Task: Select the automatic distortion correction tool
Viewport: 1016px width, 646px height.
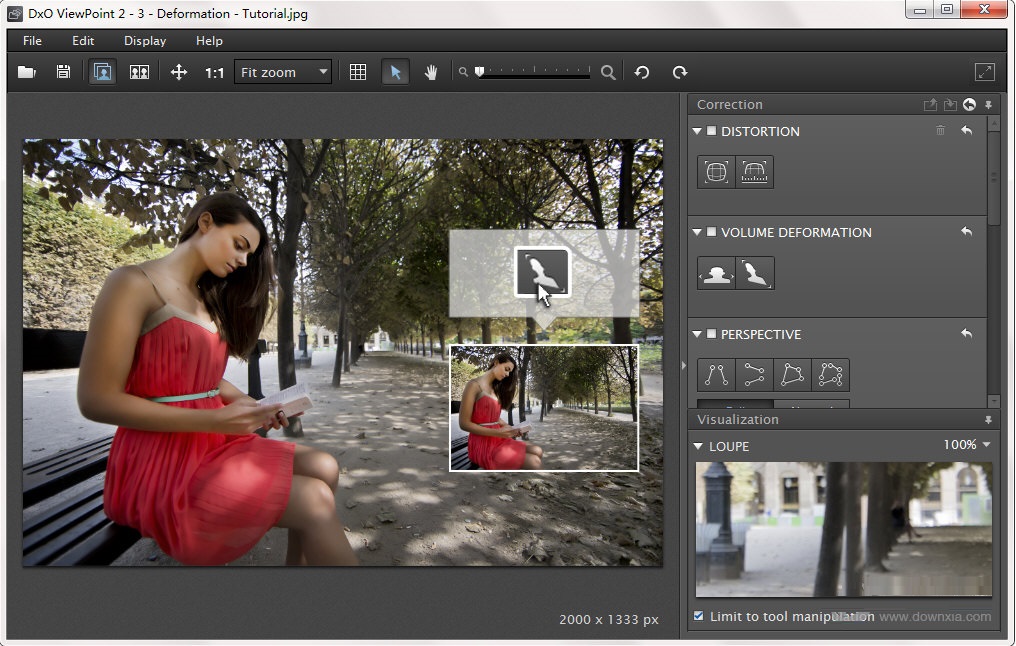Action: pos(716,172)
